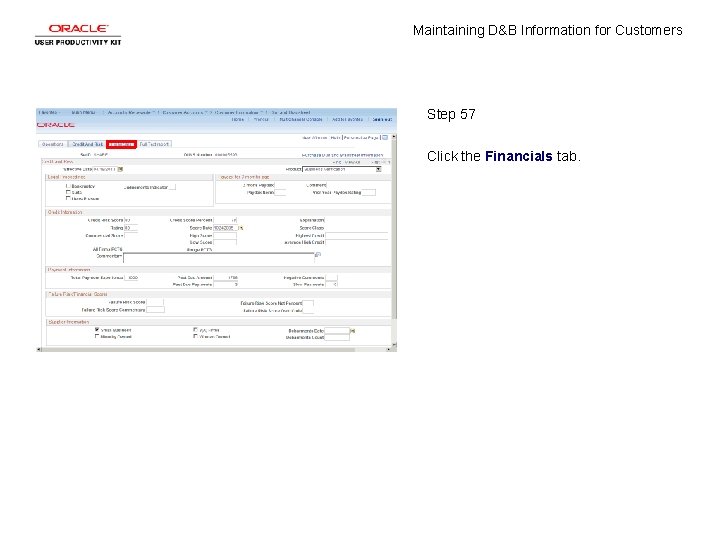This screenshot has height=540, width=720.
Task: Click the Add to Favorites link
Action: (348, 119)
